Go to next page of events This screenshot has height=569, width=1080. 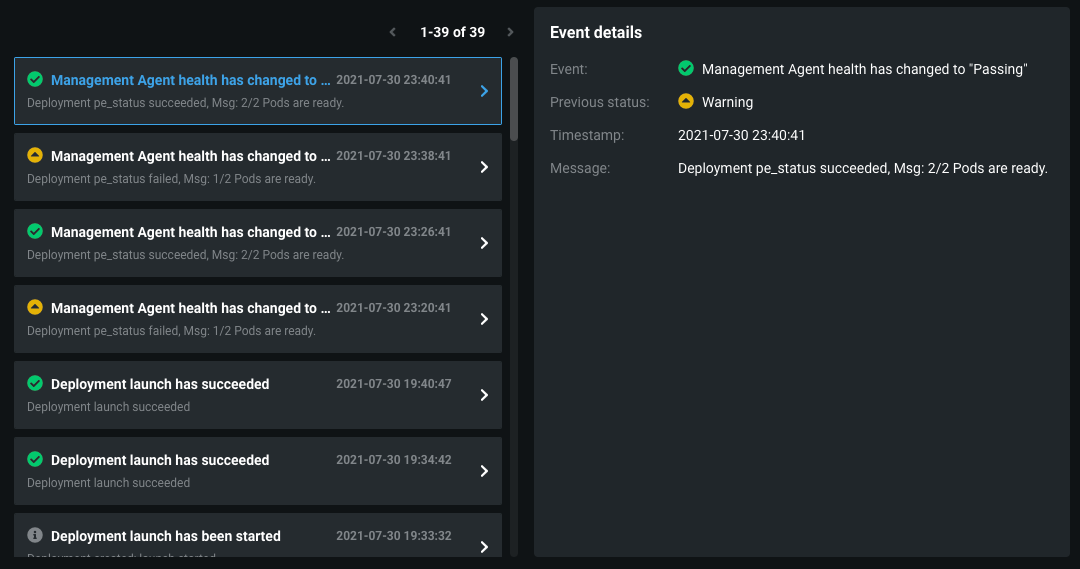coord(510,32)
